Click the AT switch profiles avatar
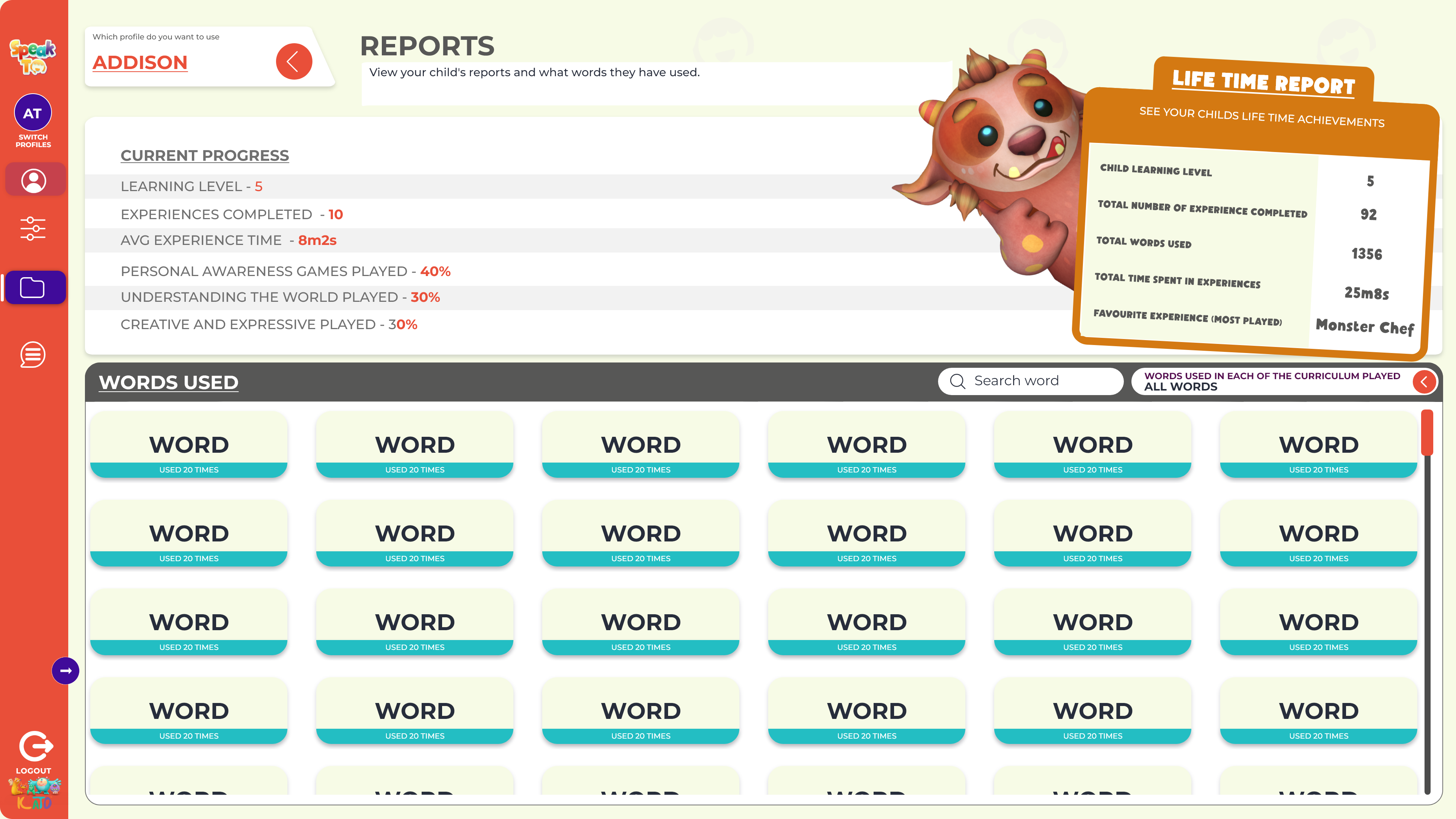This screenshot has height=819, width=1456. pyautogui.click(x=33, y=113)
